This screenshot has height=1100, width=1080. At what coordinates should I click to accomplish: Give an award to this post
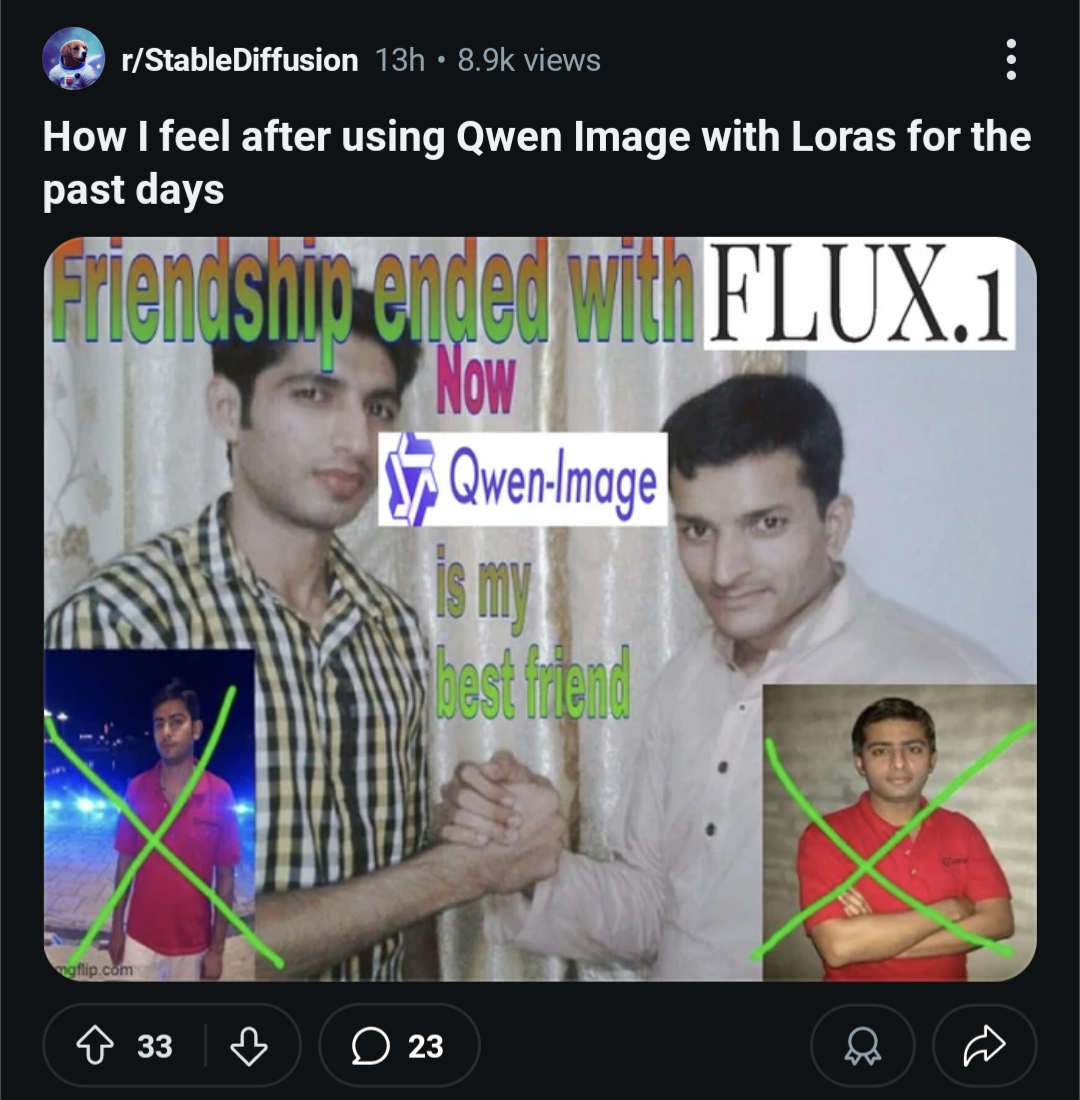point(862,1046)
